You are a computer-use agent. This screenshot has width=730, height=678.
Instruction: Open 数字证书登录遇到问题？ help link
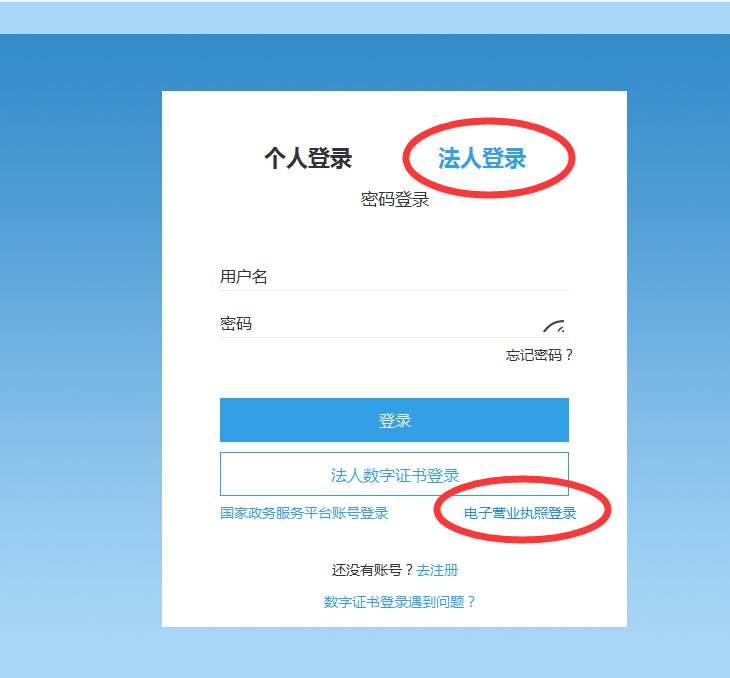(x=399, y=602)
